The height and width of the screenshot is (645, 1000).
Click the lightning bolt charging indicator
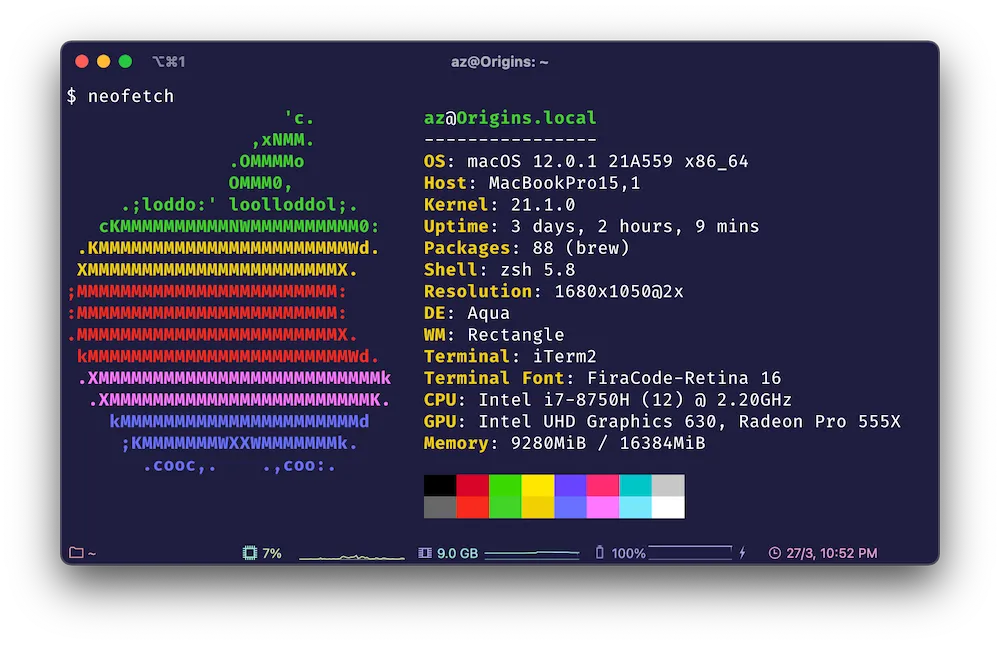(x=742, y=551)
